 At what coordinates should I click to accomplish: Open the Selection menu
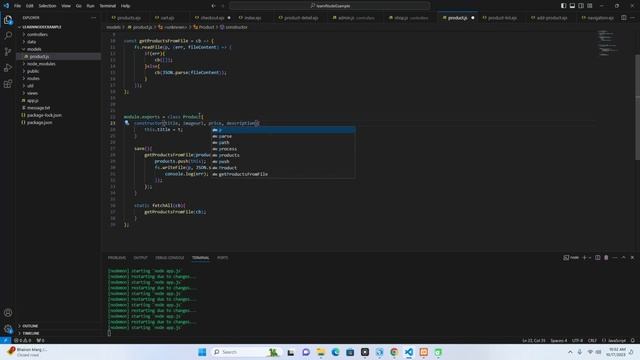coord(47,6)
